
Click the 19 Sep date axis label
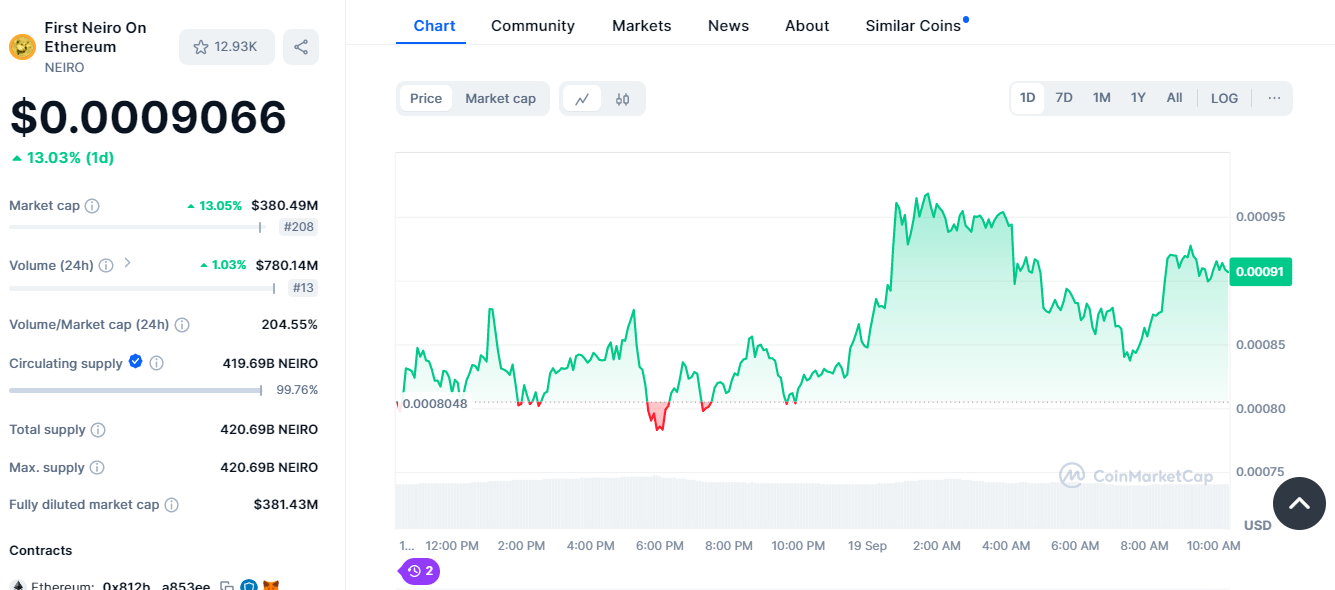[x=867, y=546]
